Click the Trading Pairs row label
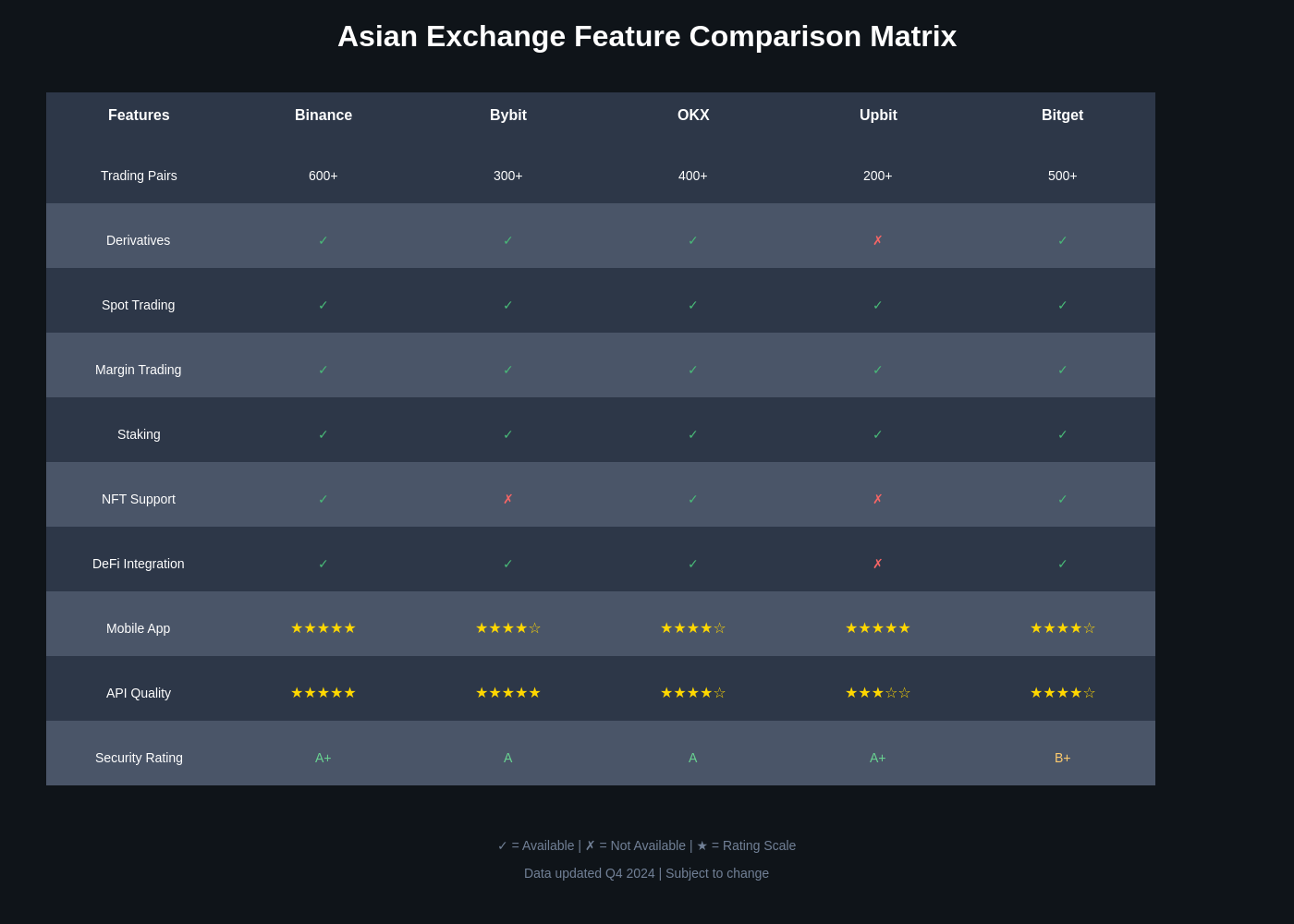 click(x=139, y=176)
